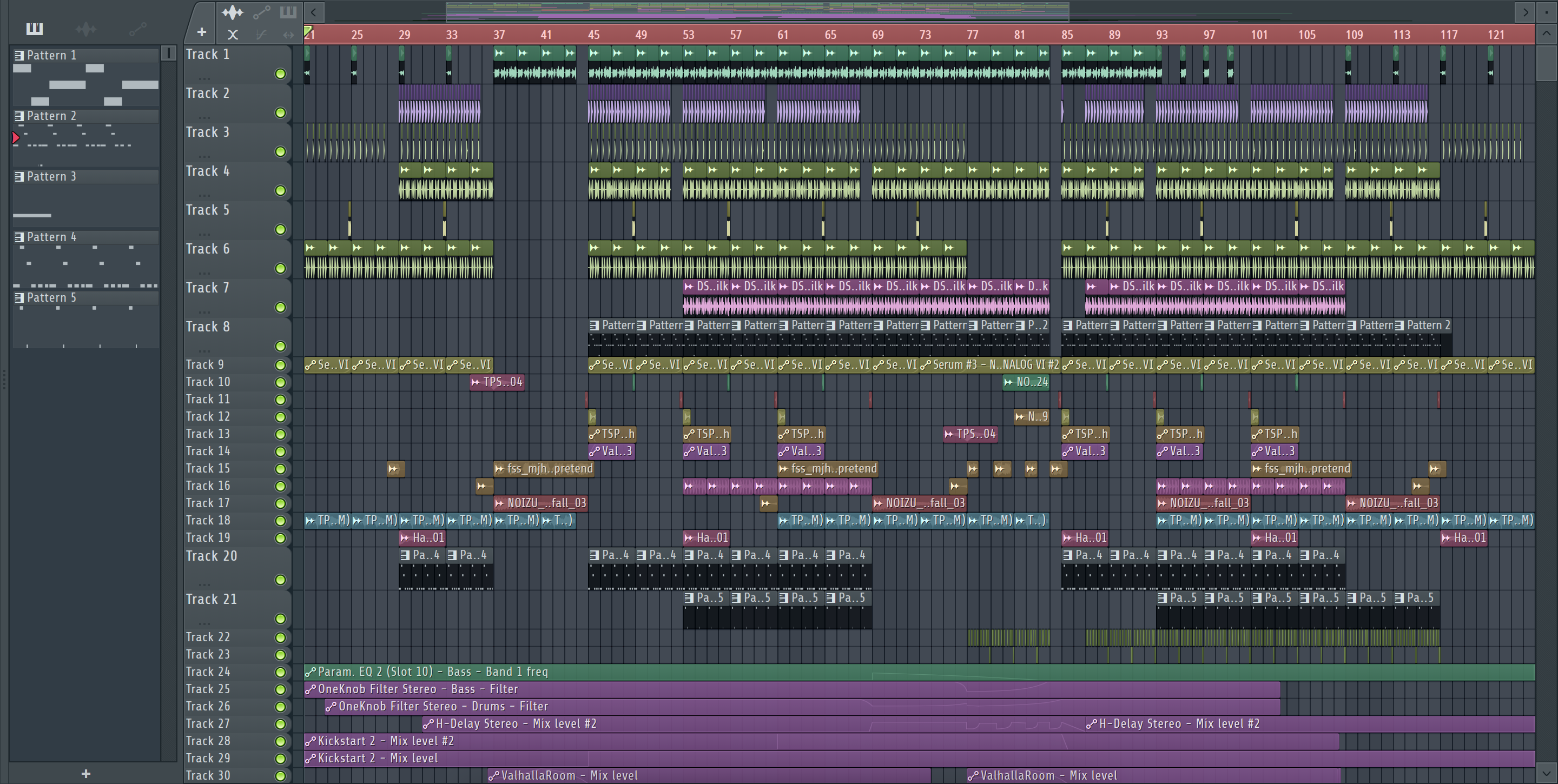Viewport: 1558px width, 784px height.
Task: Mute Track 18 with green LED
Action: point(280,521)
